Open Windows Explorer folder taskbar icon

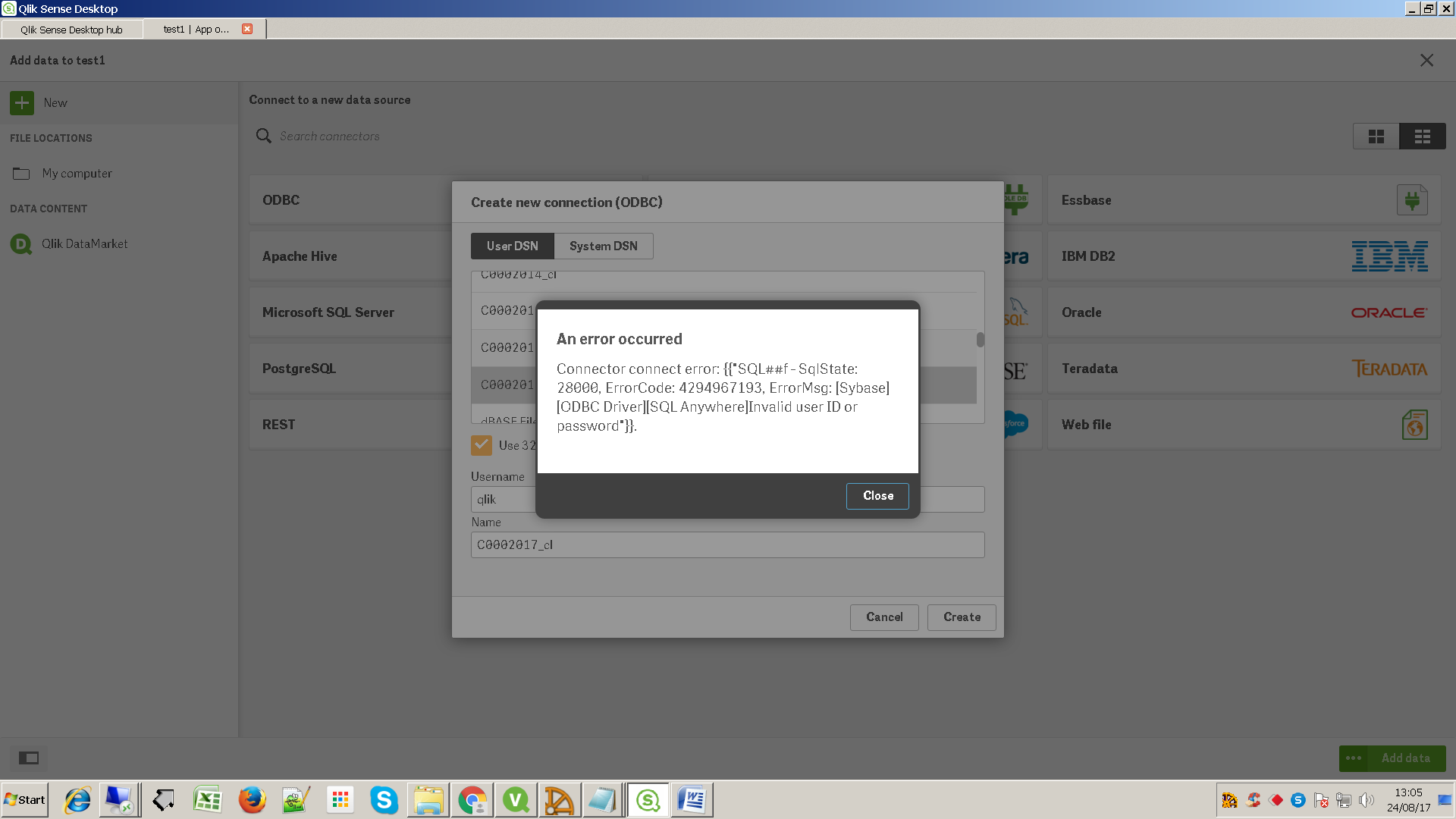click(428, 800)
